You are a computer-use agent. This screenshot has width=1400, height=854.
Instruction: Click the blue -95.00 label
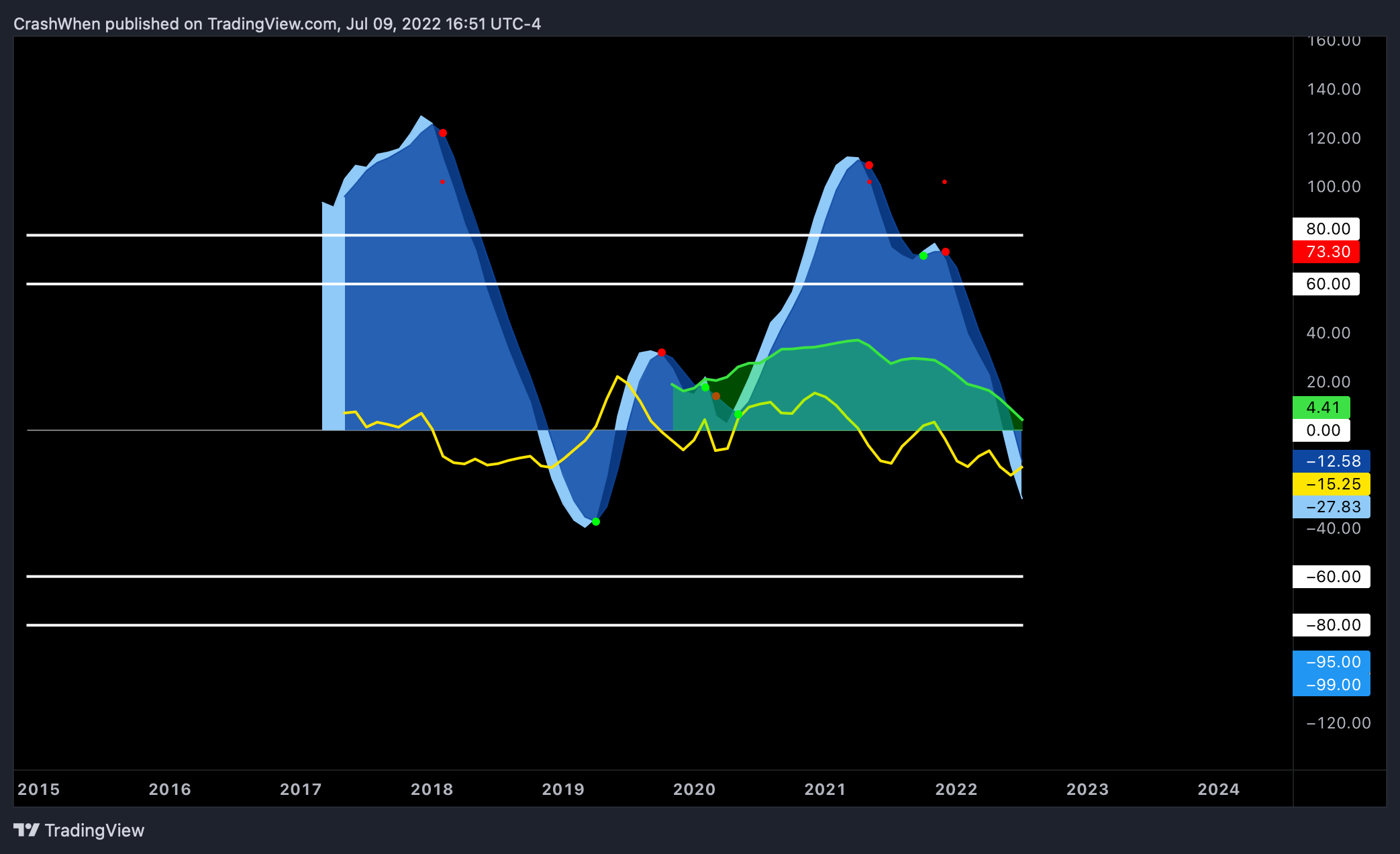point(1332,662)
